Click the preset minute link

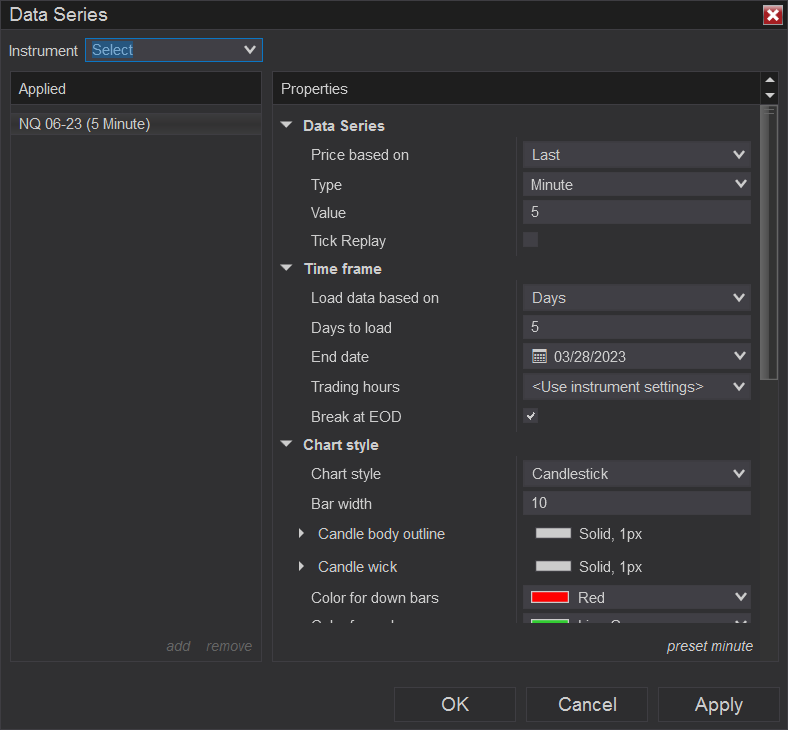coord(709,646)
